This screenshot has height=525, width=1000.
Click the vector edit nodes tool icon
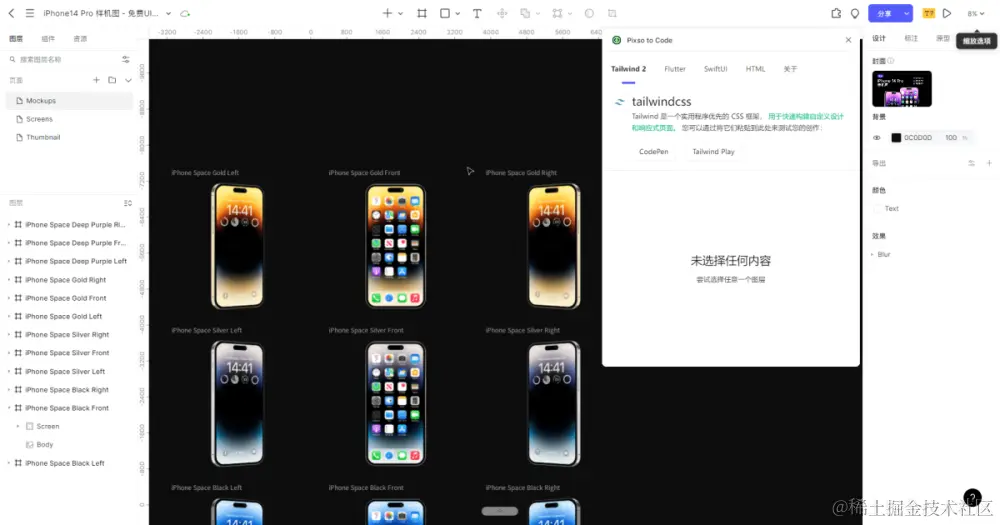[x=557, y=13]
